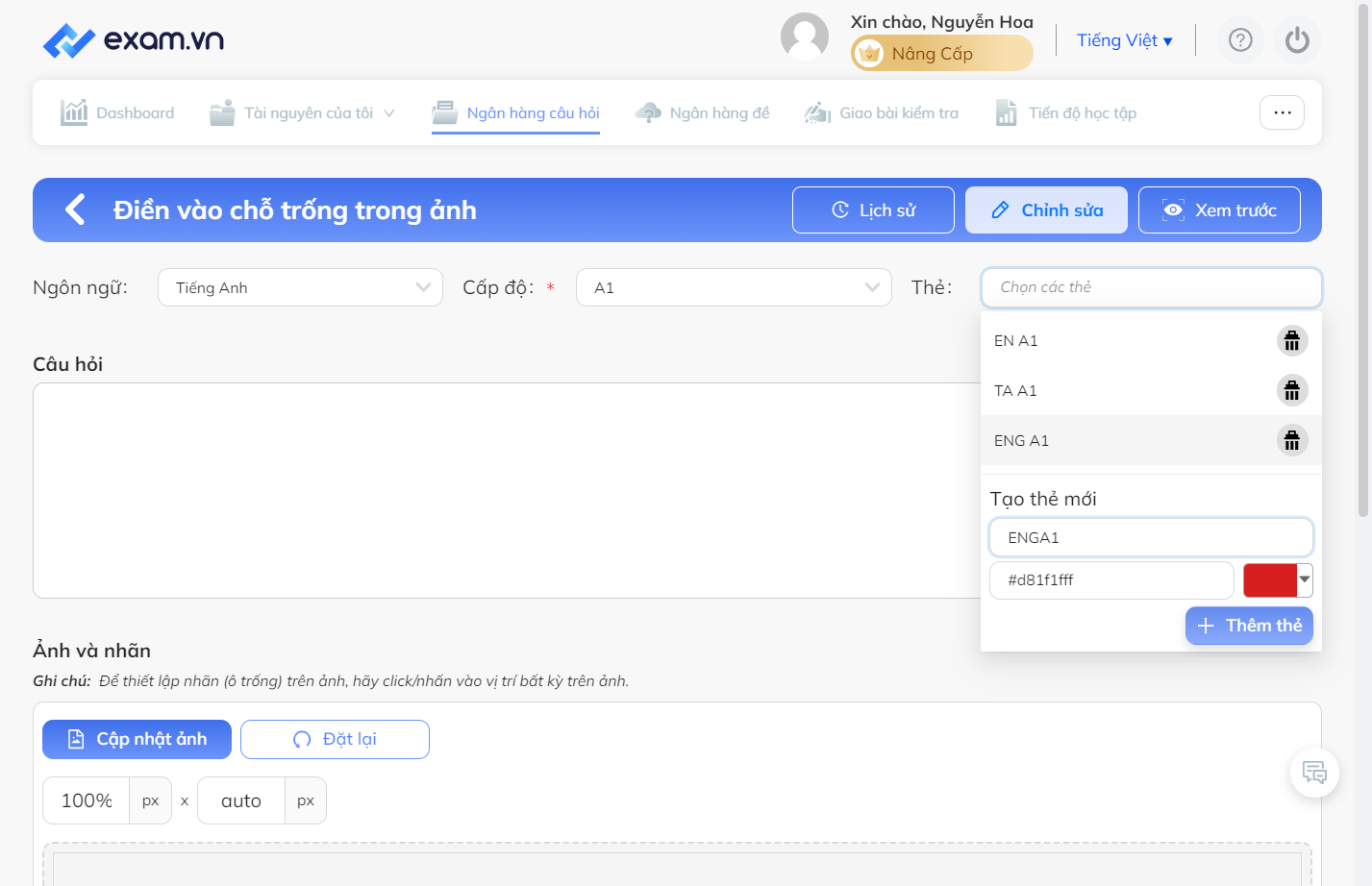Click the image height field showing auto
1372x886 pixels.
[x=241, y=800]
